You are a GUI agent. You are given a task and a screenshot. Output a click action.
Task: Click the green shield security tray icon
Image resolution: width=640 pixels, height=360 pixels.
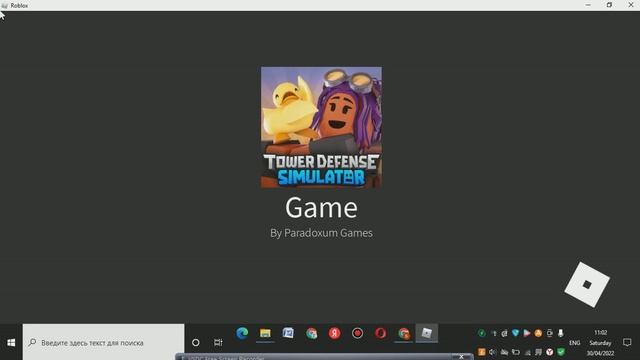coord(561,352)
